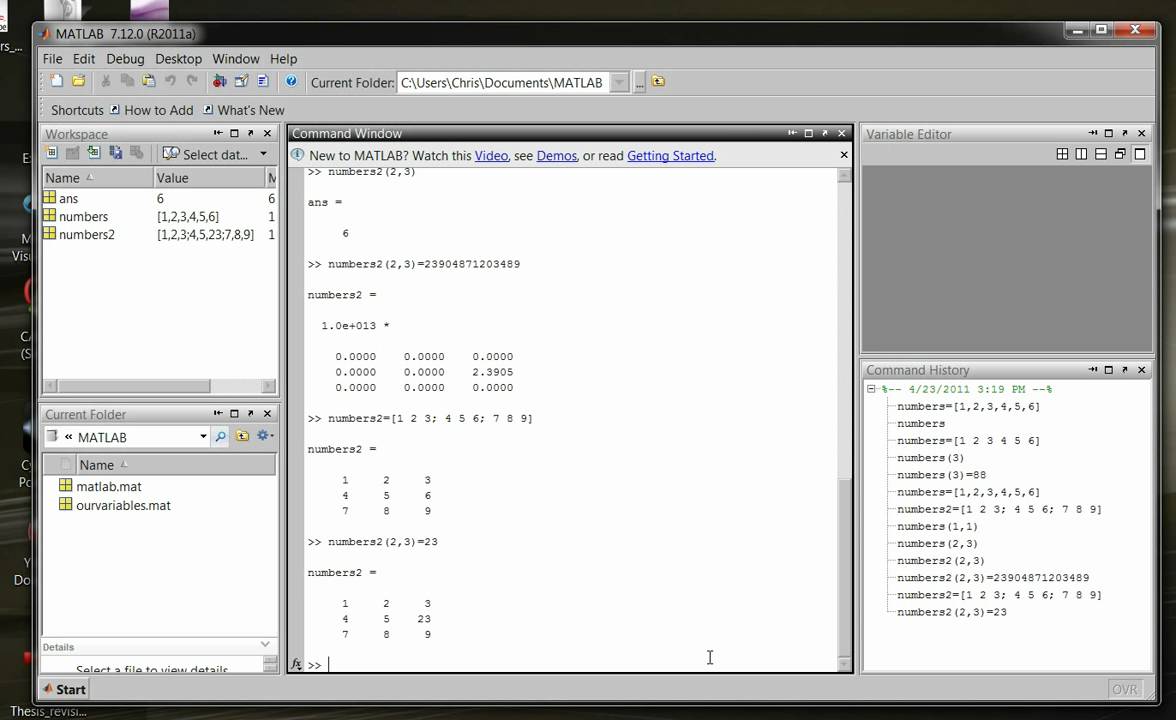Undock the Command History panel
Viewport: 1176px width, 720px height.
click(1125, 369)
